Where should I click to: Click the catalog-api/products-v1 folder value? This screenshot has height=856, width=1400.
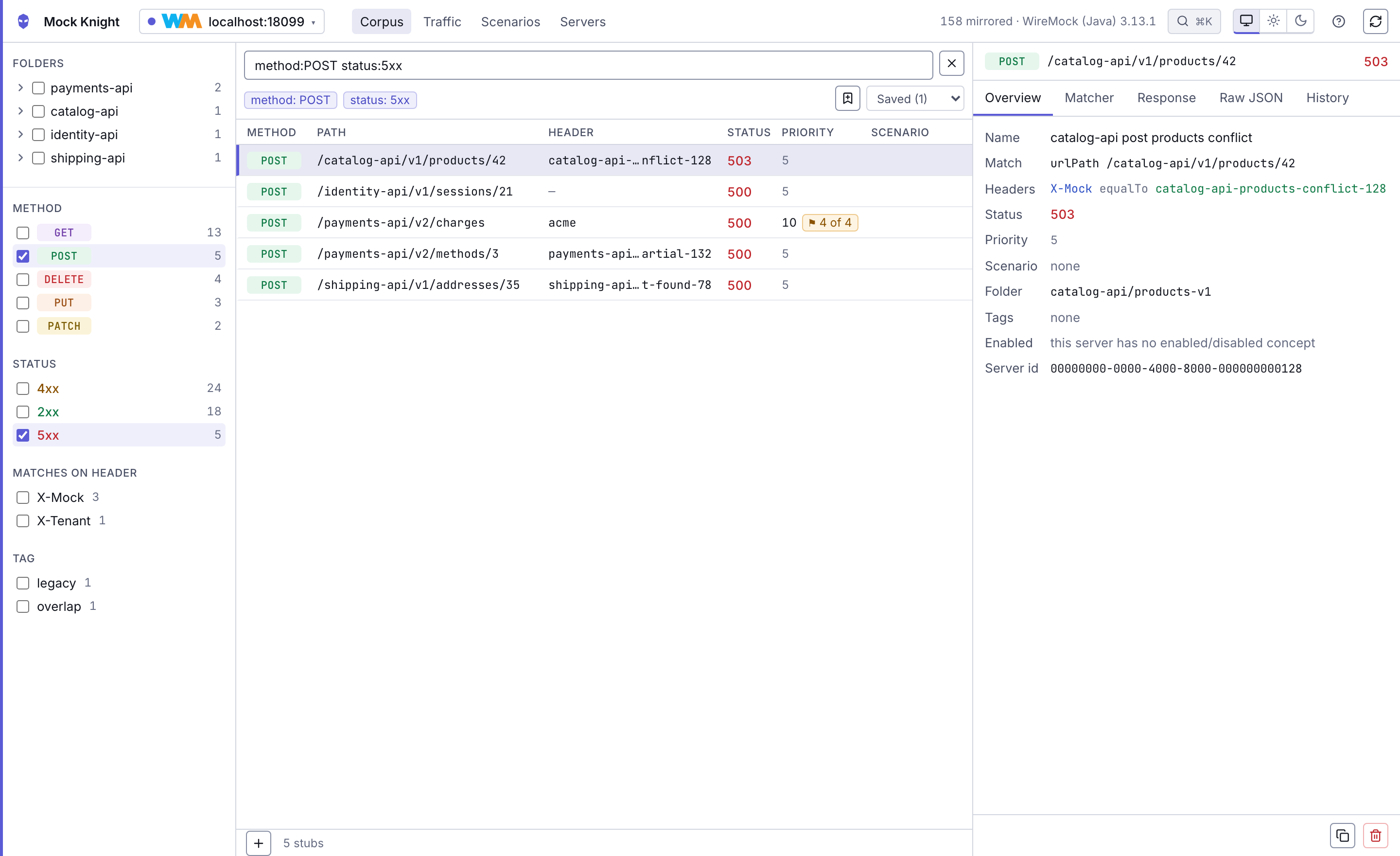pos(1130,292)
